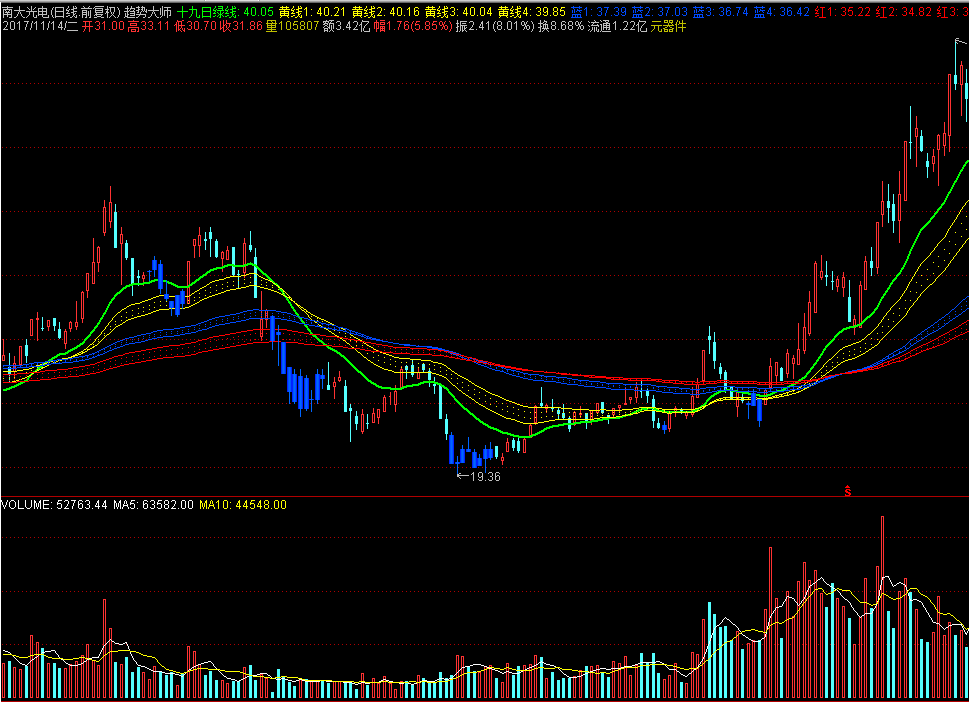
Task: Click the closing price 收31.86
Action: tap(241, 27)
